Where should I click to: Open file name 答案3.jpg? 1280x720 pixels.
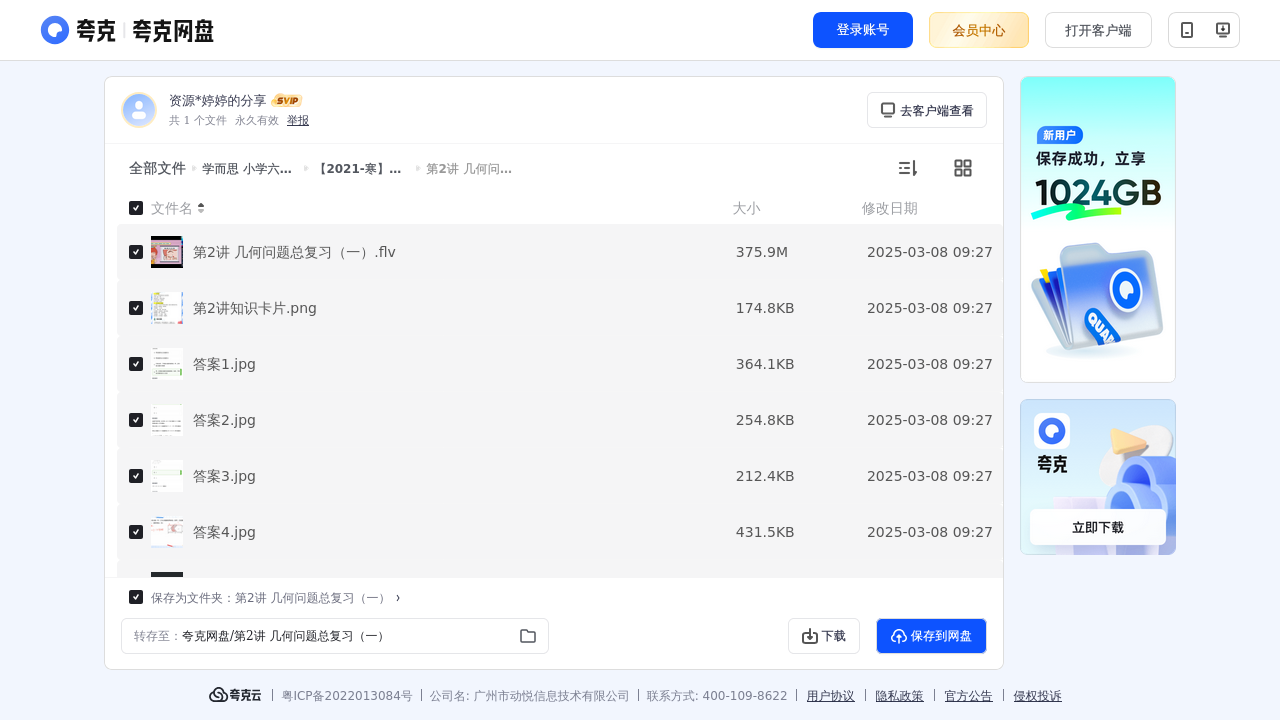224,476
